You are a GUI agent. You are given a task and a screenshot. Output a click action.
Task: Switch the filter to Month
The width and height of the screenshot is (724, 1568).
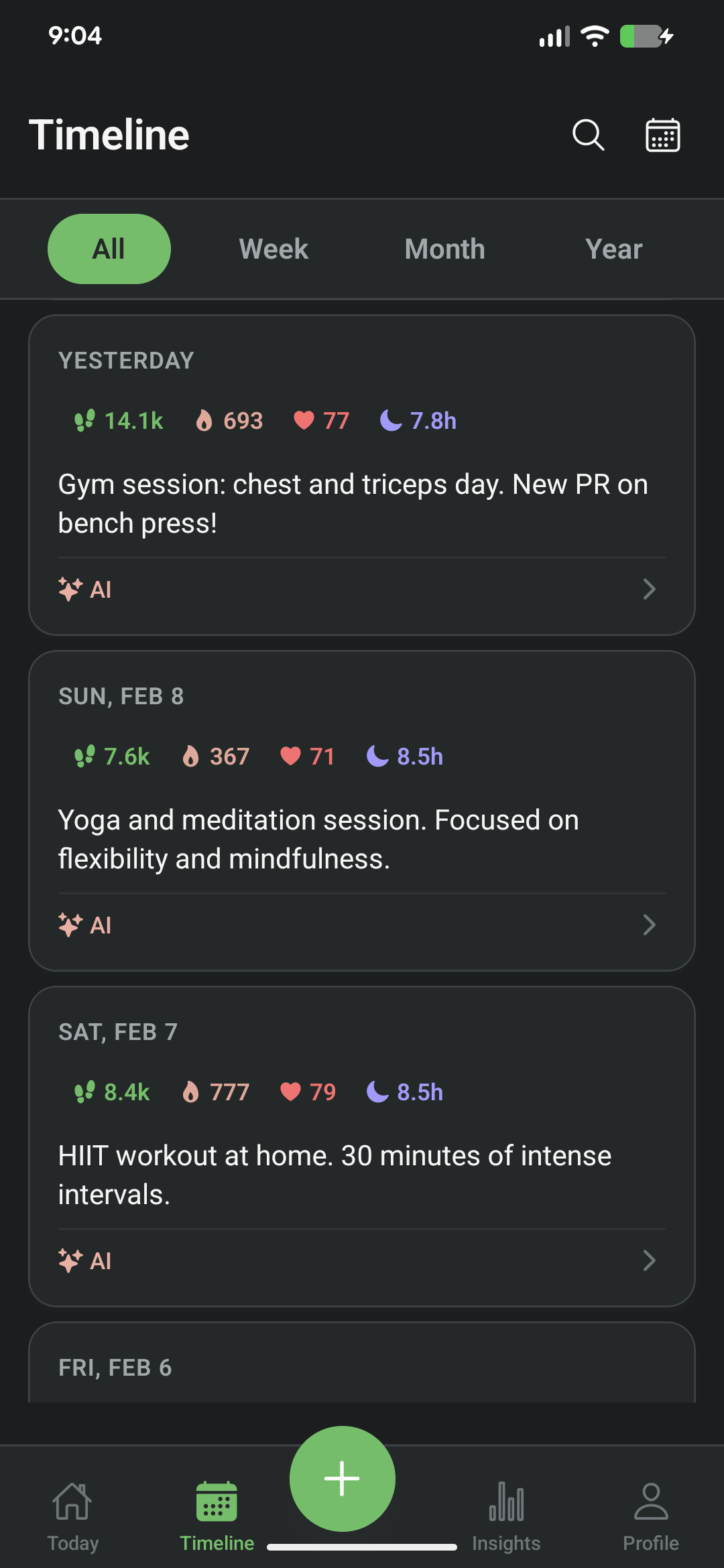click(444, 249)
